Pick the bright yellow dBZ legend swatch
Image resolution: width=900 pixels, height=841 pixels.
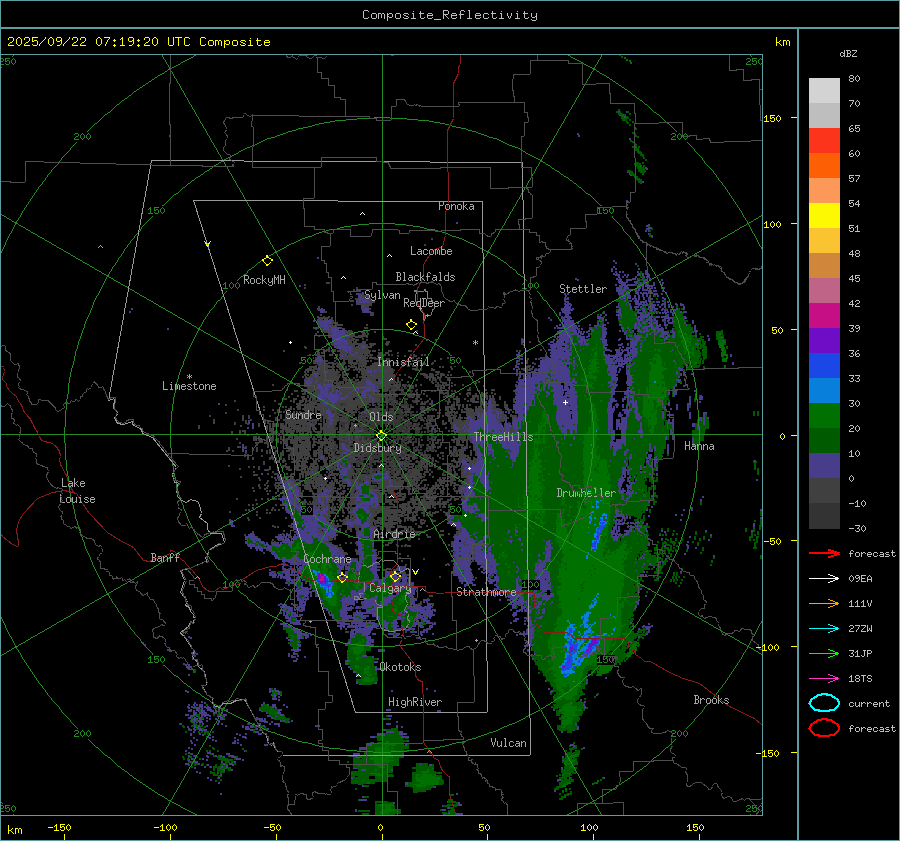tap(824, 216)
